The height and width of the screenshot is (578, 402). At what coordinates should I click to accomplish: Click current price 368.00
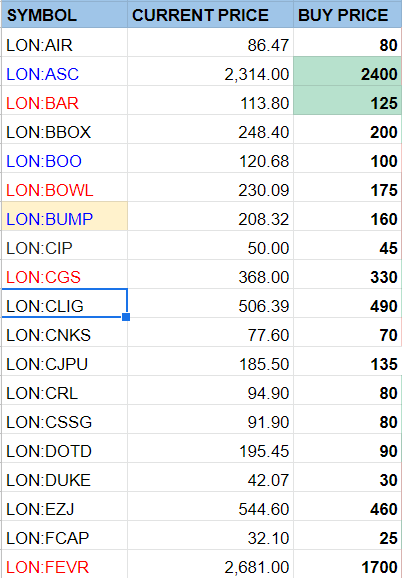tap(210, 274)
